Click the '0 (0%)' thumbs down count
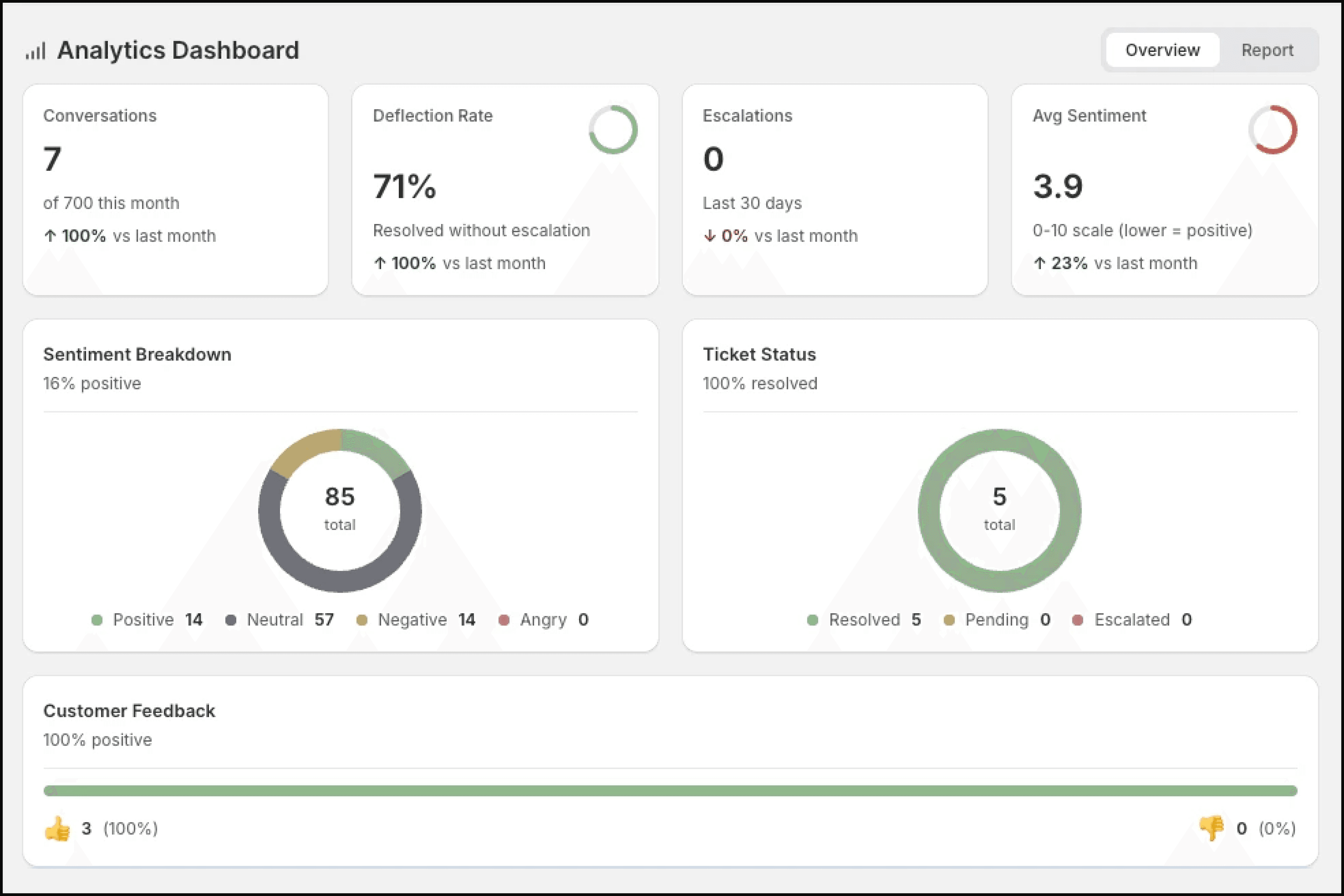 coord(1266,828)
